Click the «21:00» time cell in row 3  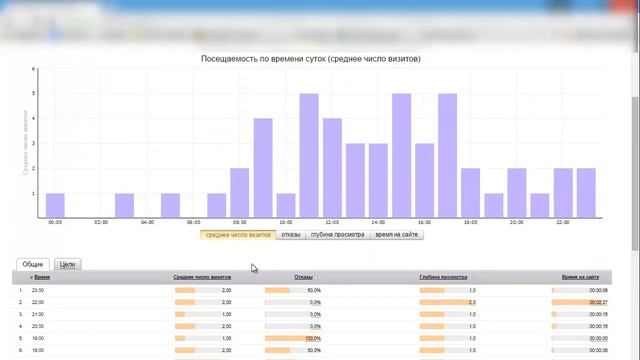point(38,314)
